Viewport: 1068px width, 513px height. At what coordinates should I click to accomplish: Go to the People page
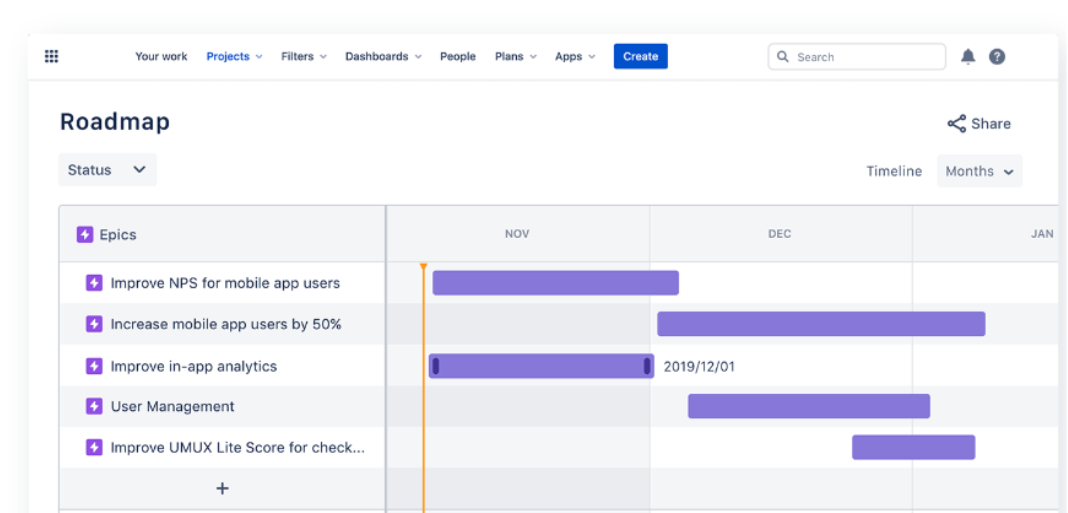click(x=457, y=57)
